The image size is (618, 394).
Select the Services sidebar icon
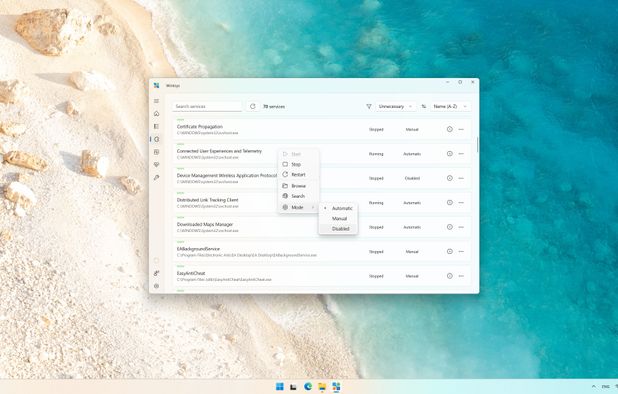pos(156,139)
